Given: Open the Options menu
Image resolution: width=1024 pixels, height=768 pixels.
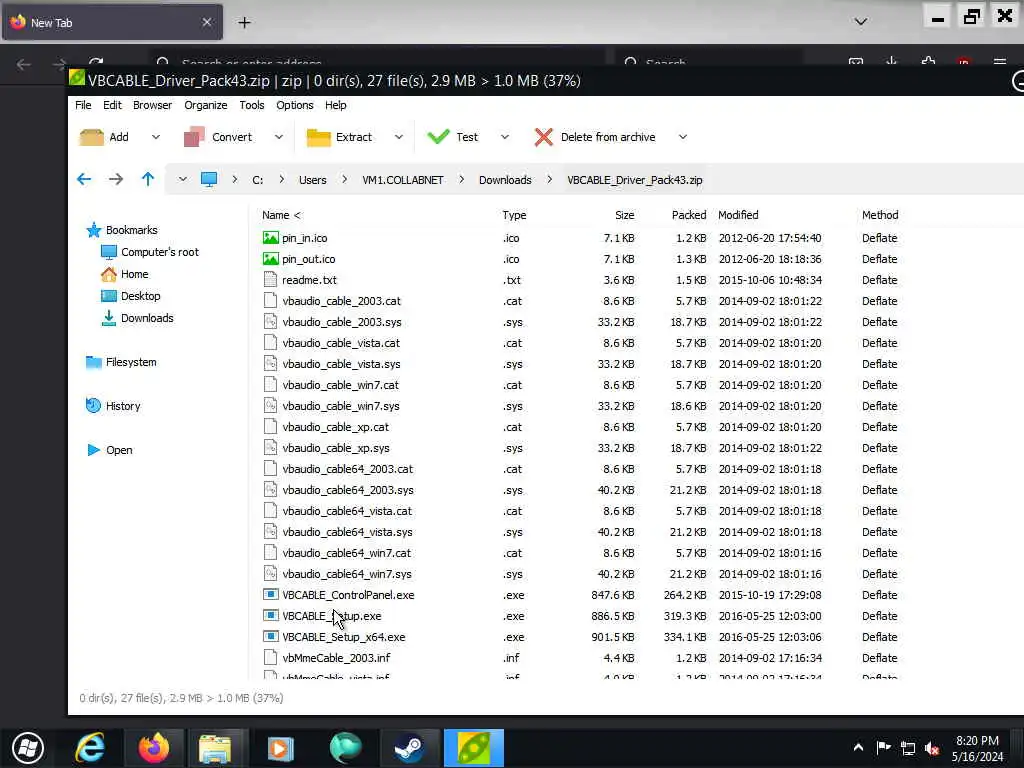Looking at the screenshot, I should (x=295, y=105).
